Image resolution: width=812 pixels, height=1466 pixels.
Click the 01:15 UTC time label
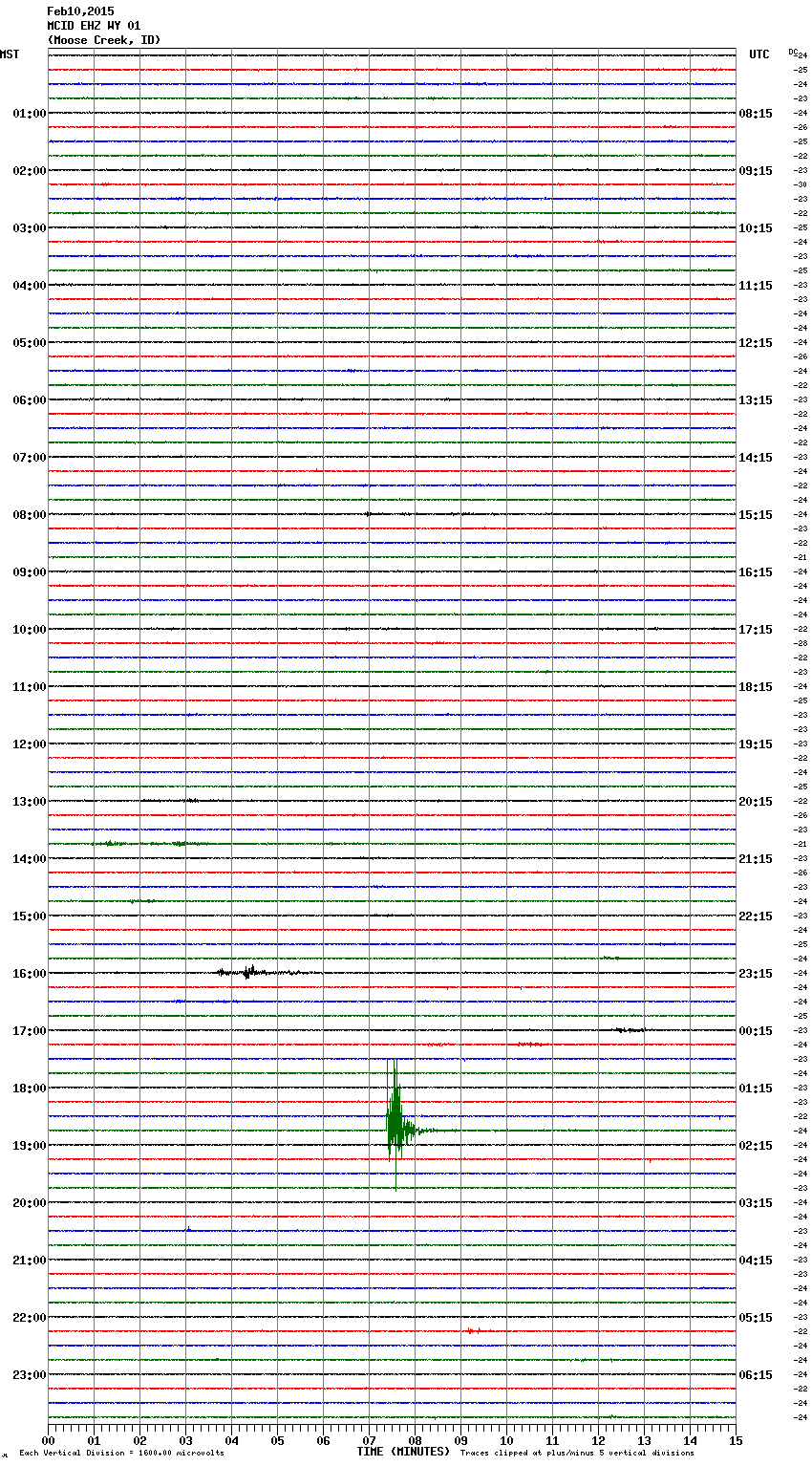click(x=756, y=1089)
